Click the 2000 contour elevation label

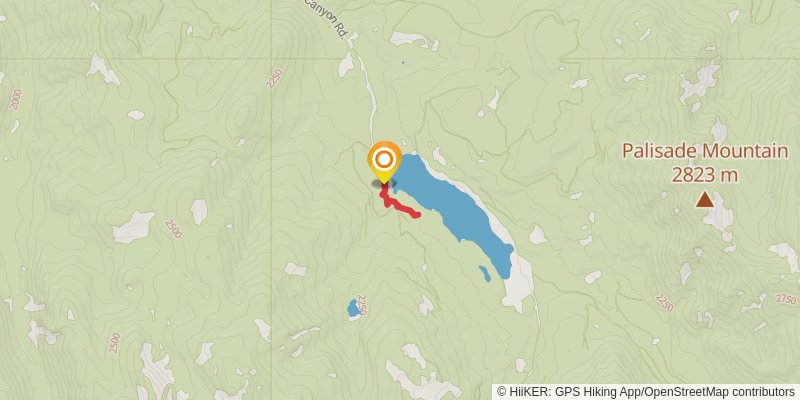pyautogui.click(x=16, y=99)
